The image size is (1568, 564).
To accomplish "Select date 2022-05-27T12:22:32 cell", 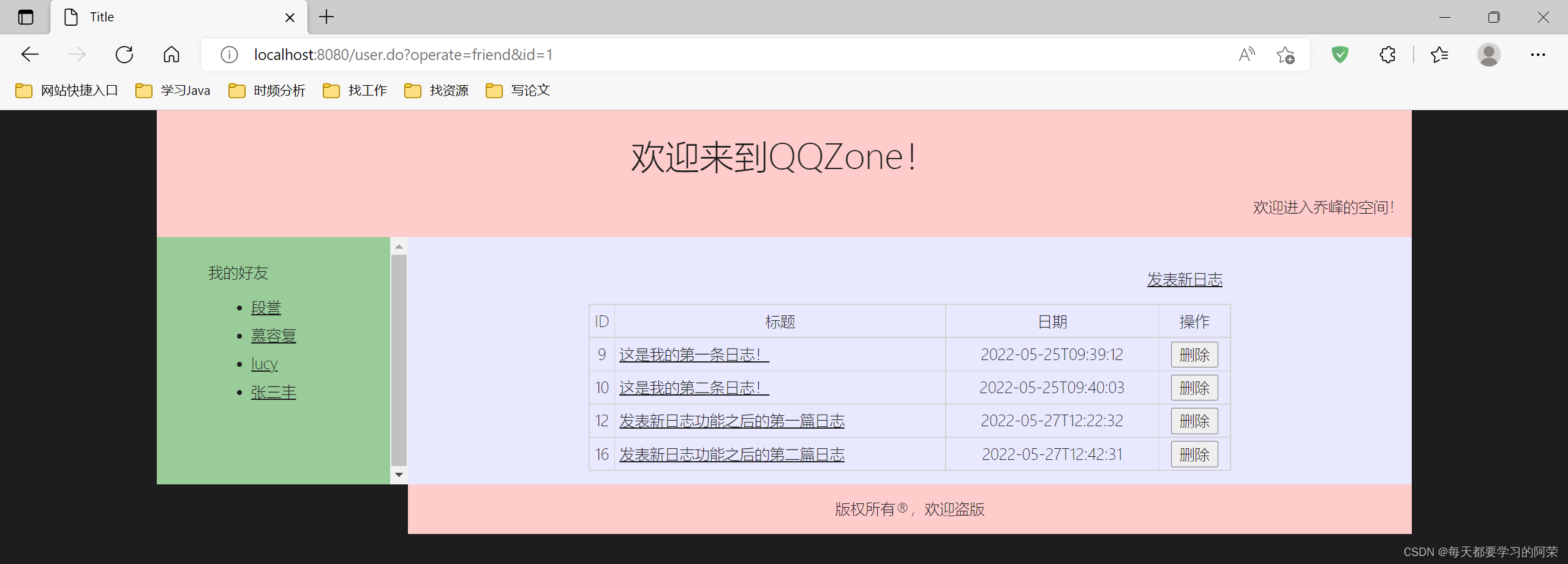I will pos(1052,421).
